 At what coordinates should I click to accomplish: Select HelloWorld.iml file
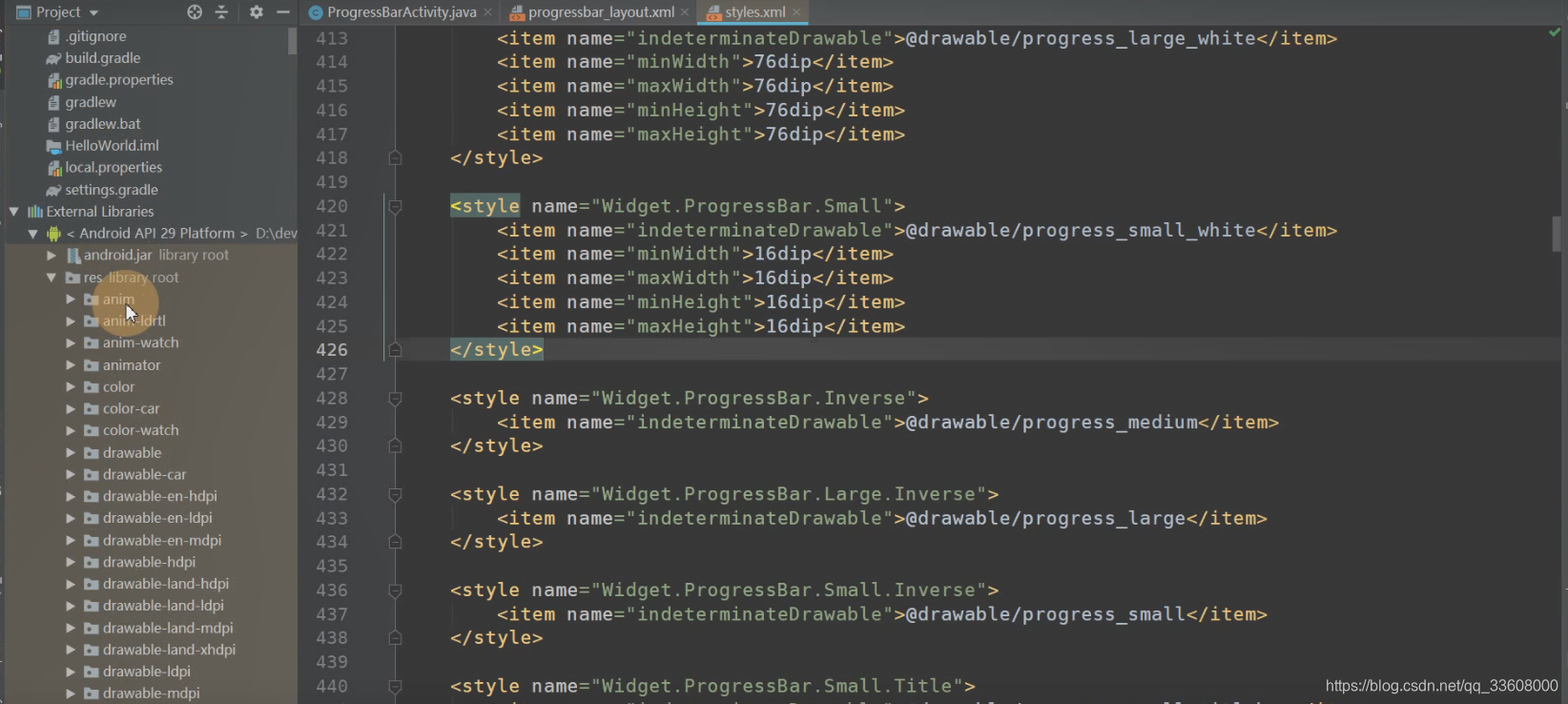coord(112,146)
